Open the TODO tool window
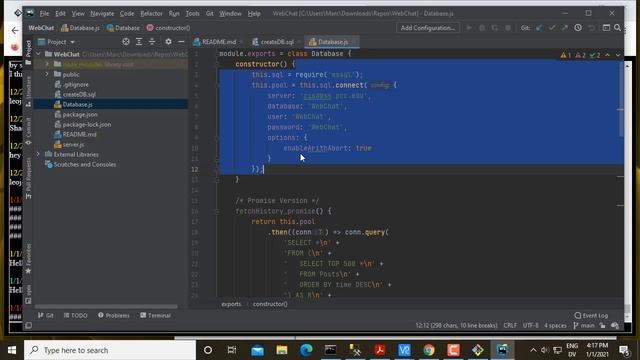640x360 pixels. coord(76,316)
